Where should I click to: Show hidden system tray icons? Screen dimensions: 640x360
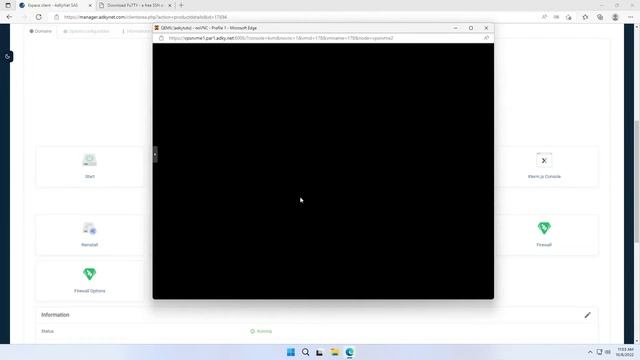click(590, 352)
